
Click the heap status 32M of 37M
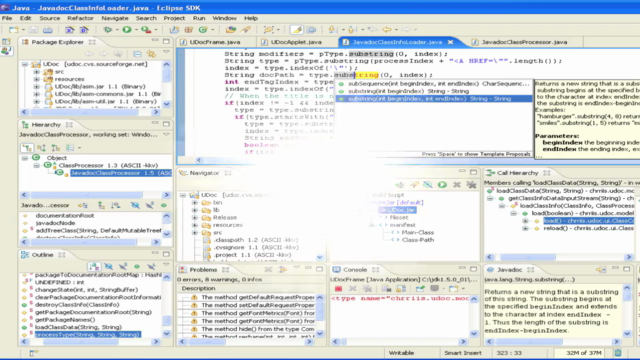[584, 353]
